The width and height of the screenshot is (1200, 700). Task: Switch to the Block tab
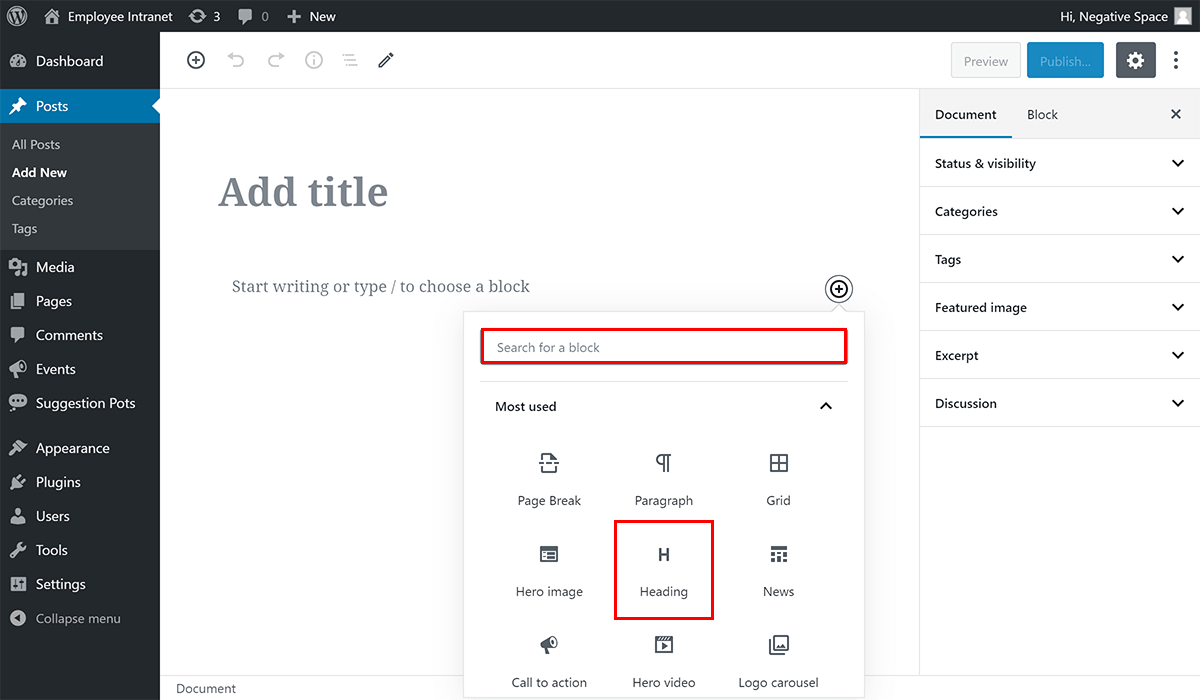1042,114
